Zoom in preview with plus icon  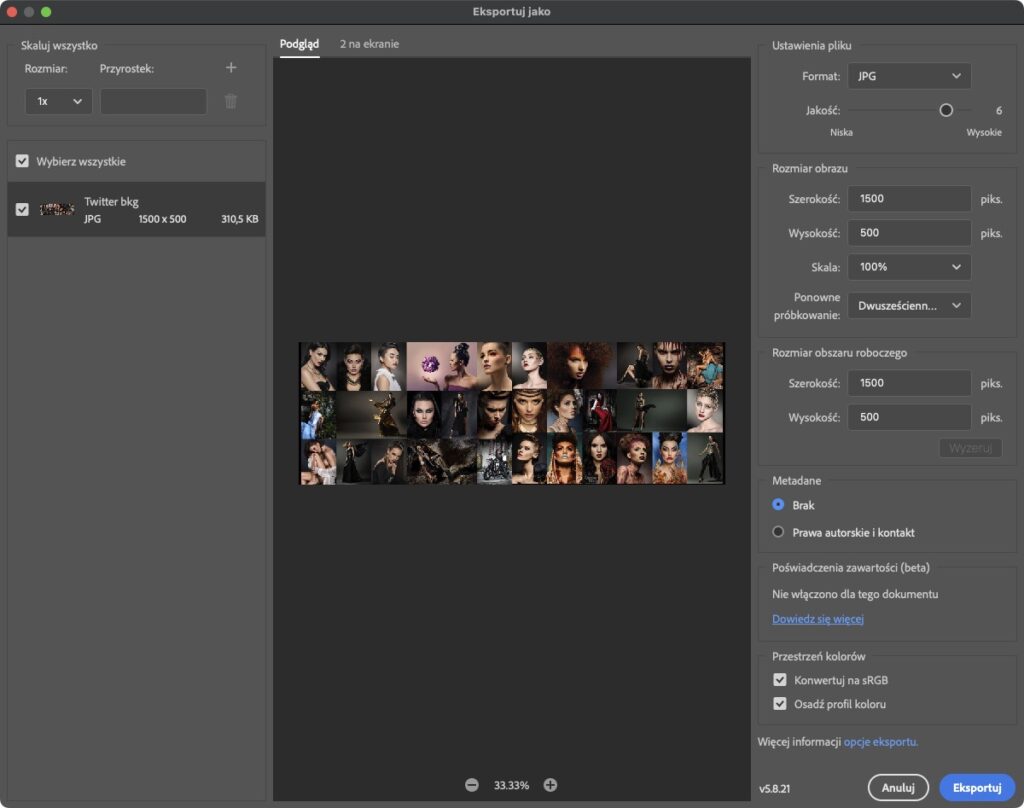click(x=550, y=785)
